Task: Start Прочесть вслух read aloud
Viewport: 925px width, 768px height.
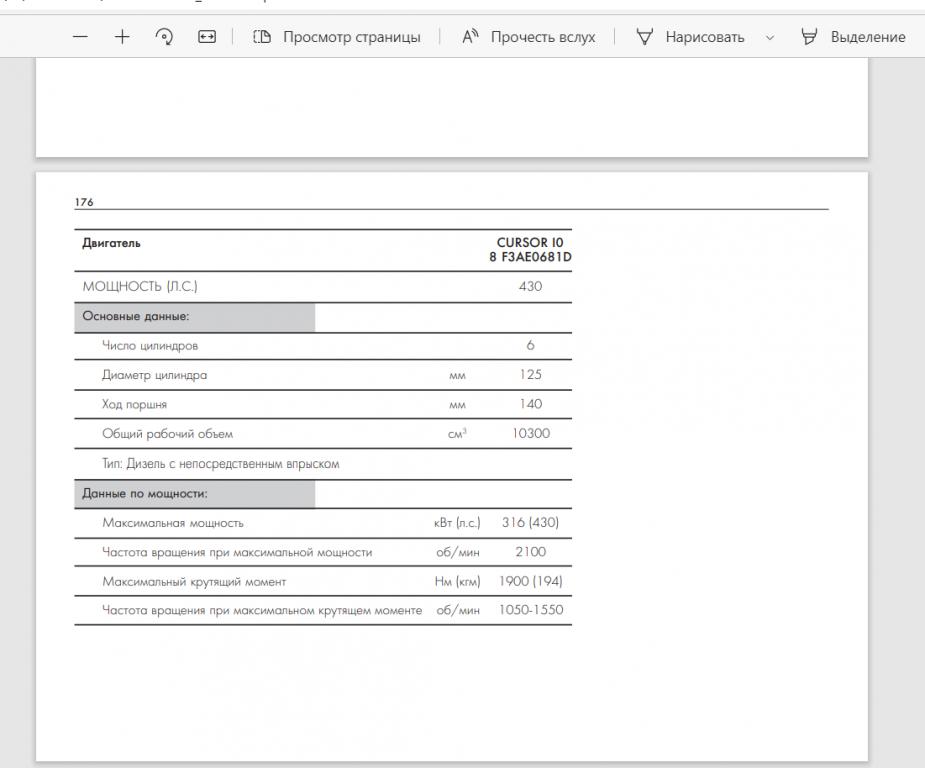Action: coord(528,37)
